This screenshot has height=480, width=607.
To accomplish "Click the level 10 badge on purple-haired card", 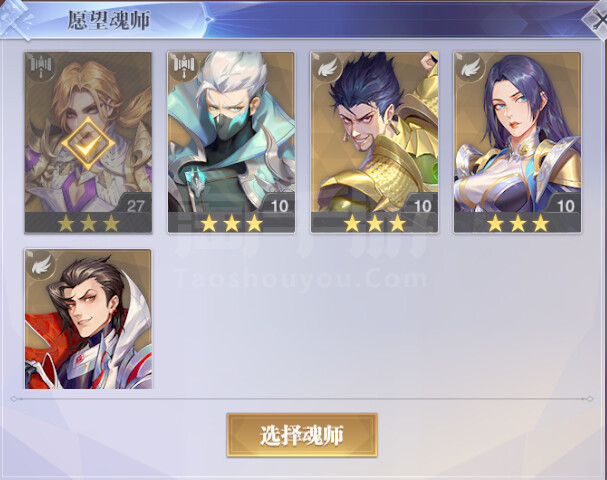I will point(566,205).
